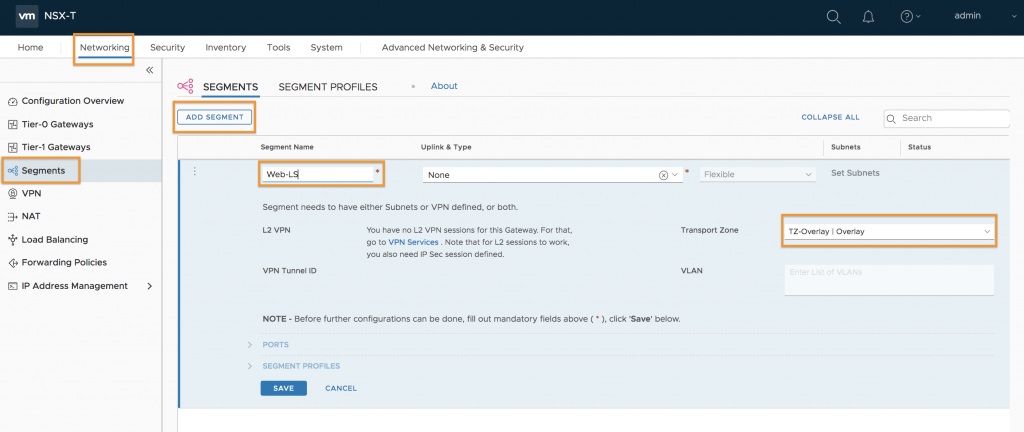Click the CANCEL button
This screenshot has width=1024, height=432.
[341, 388]
